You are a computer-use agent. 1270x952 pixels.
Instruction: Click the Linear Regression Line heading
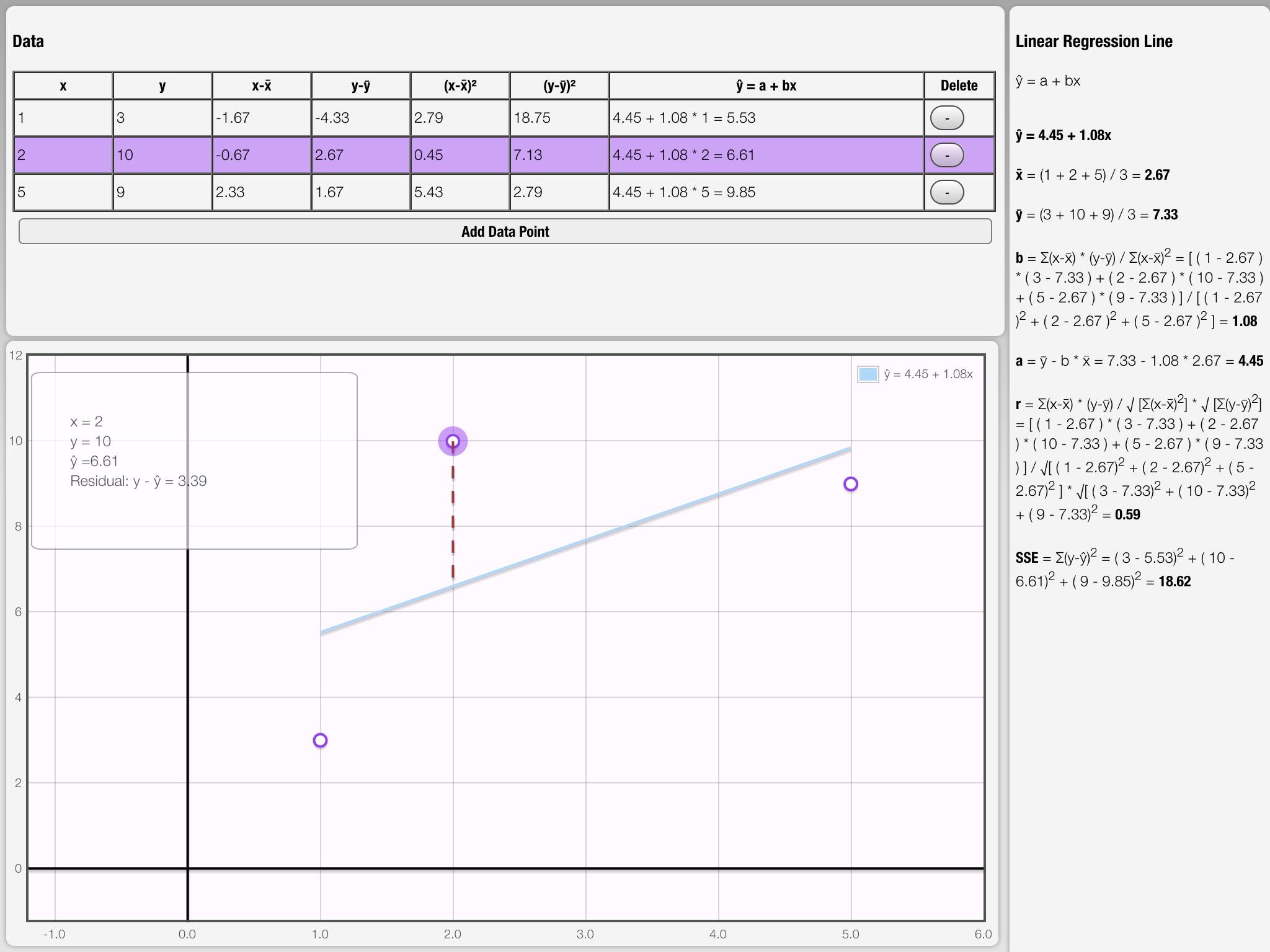[x=1094, y=42]
